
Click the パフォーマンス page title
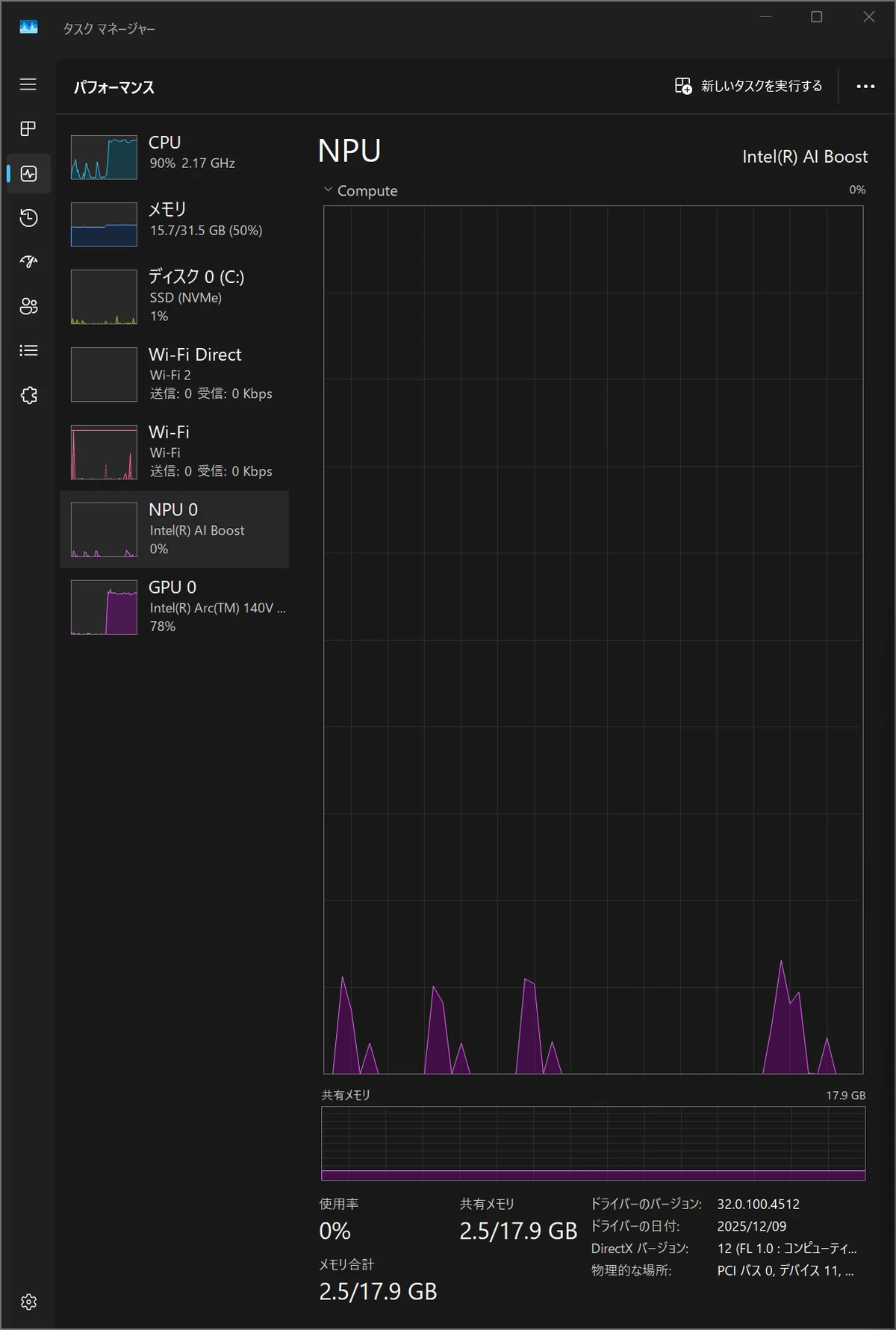click(x=113, y=87)
